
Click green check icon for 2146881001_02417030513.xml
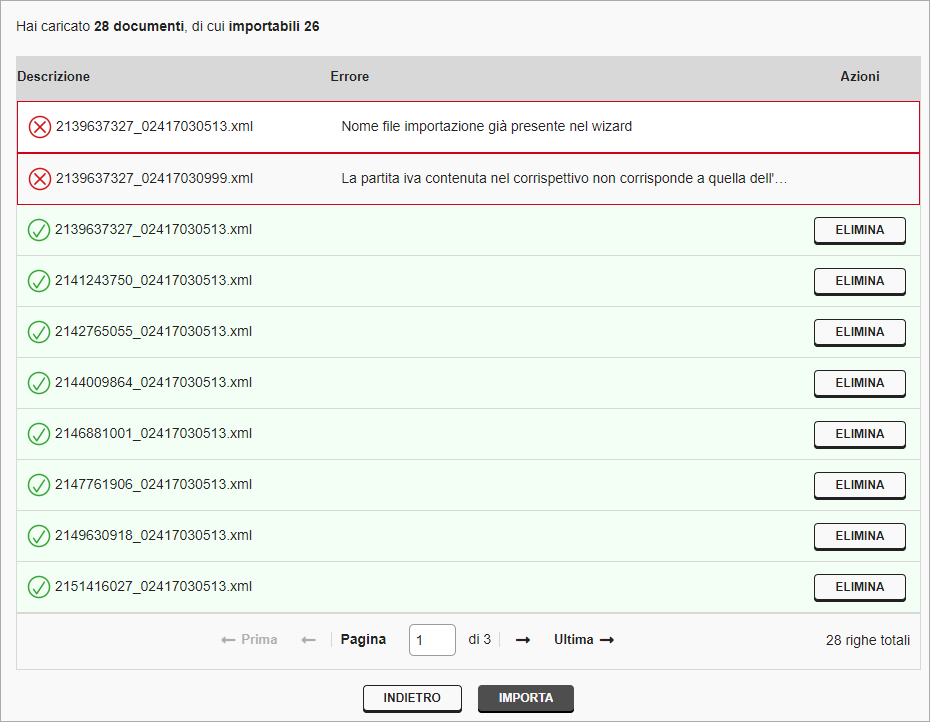click(x=39, y=434)
